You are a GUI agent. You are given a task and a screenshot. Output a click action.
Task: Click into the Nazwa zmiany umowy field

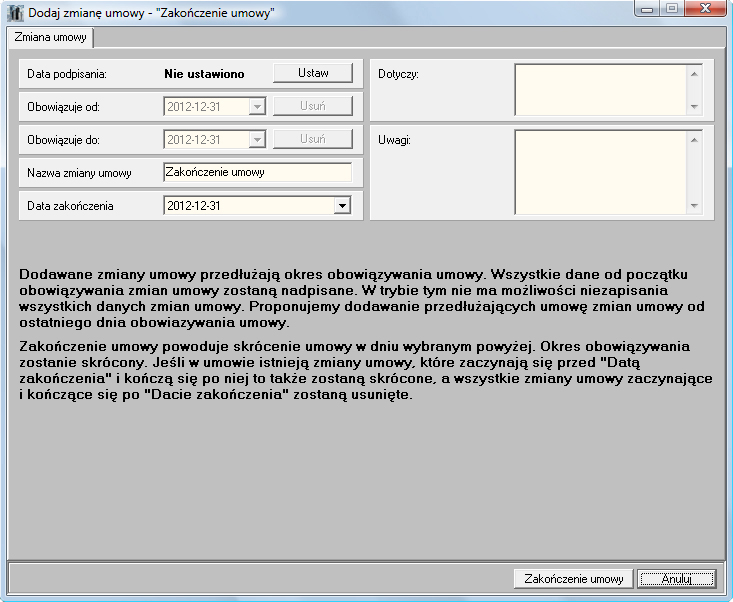point(258,172)
